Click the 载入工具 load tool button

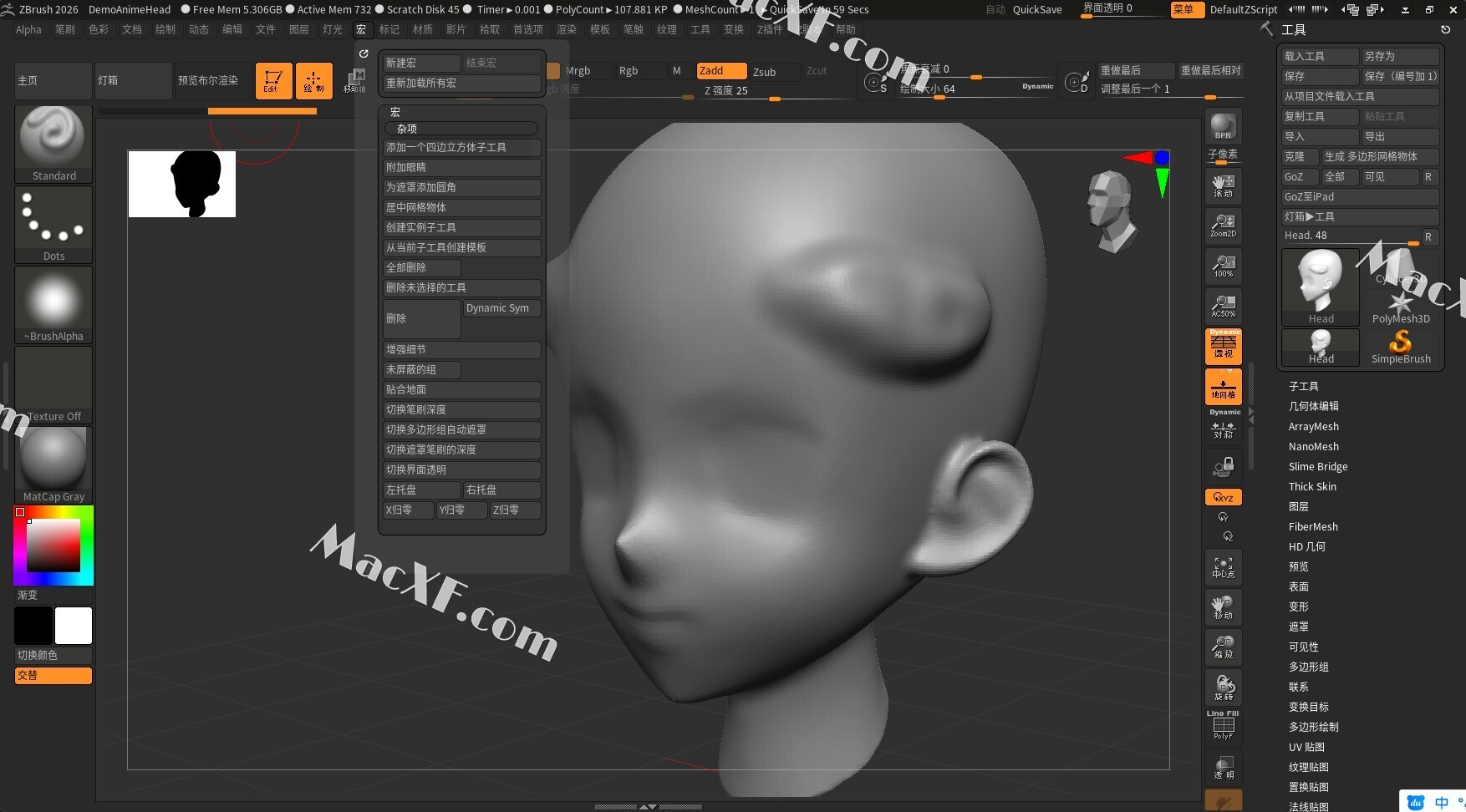point(1320,56)
